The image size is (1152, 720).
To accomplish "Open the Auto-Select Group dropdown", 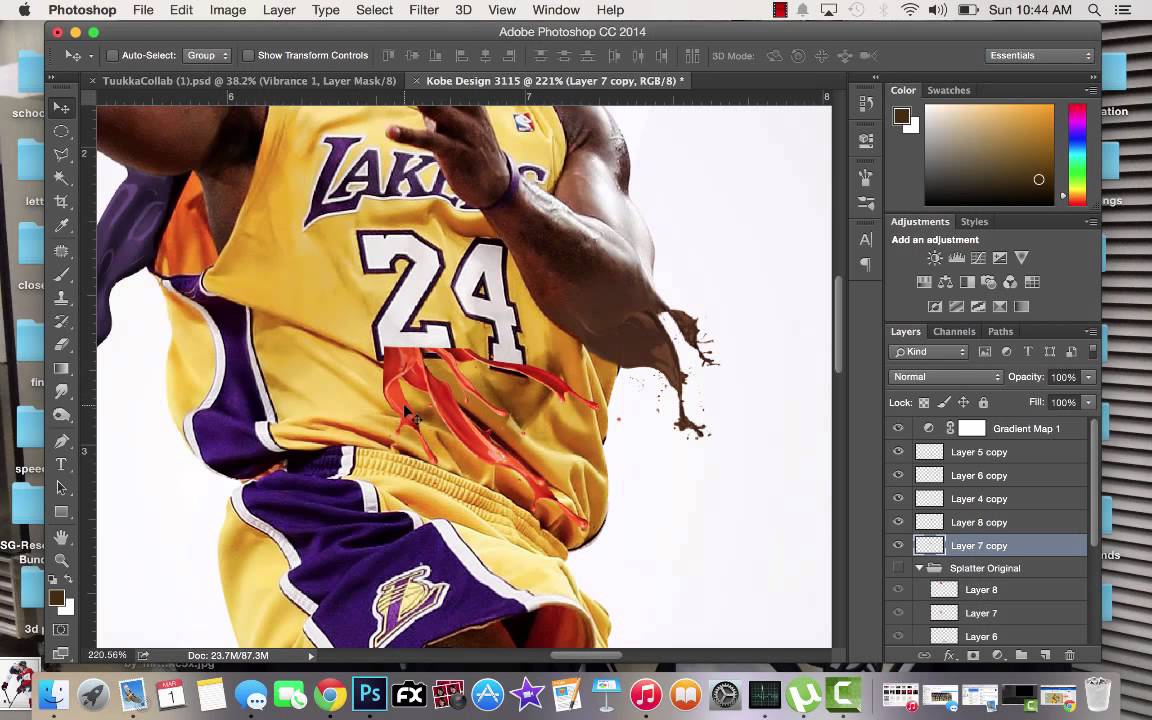I will pyautogui.click(x=207, y=56).
